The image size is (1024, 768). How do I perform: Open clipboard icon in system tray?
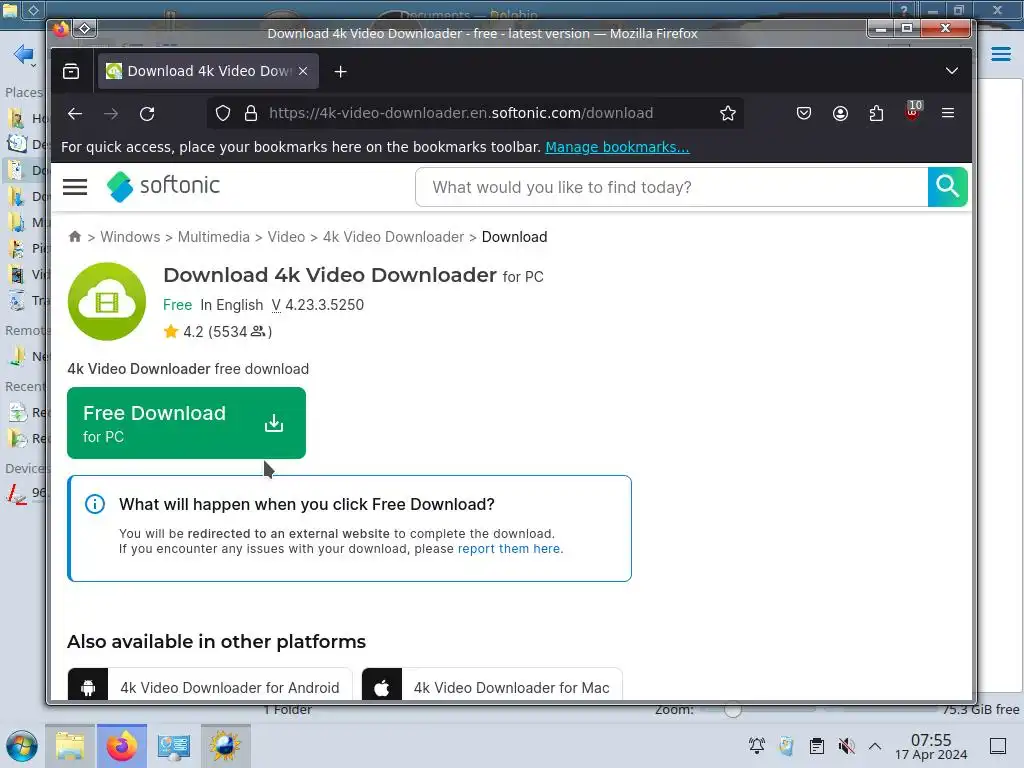click(816, 746)
